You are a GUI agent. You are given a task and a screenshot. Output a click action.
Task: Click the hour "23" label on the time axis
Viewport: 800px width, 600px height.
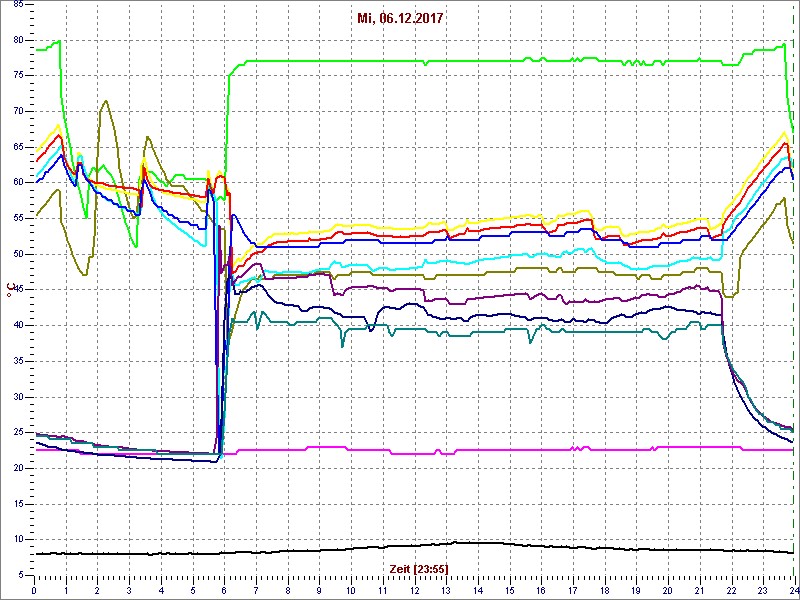click(763, 589)
